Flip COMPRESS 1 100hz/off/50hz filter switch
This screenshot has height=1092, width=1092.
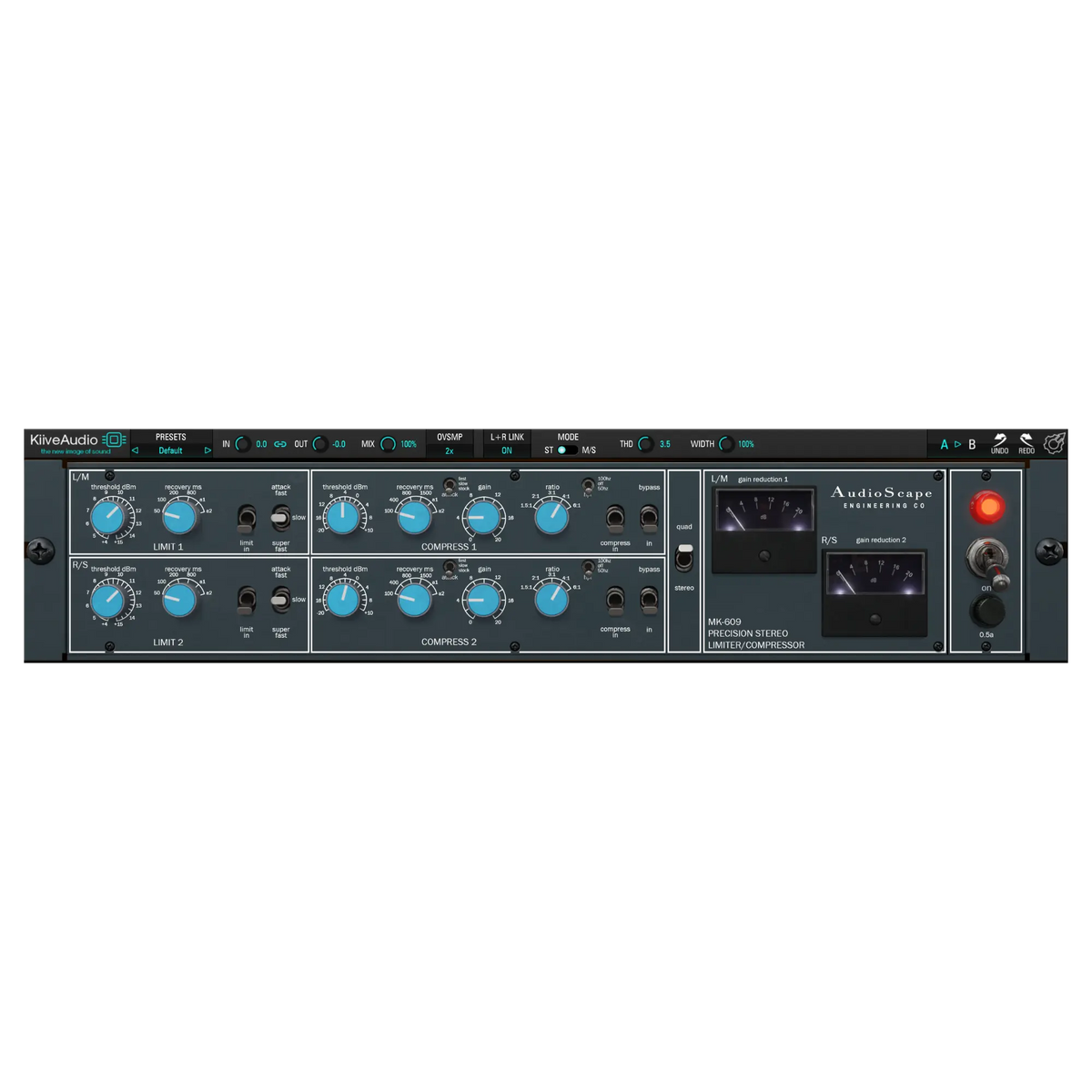(x=589, y=485)
